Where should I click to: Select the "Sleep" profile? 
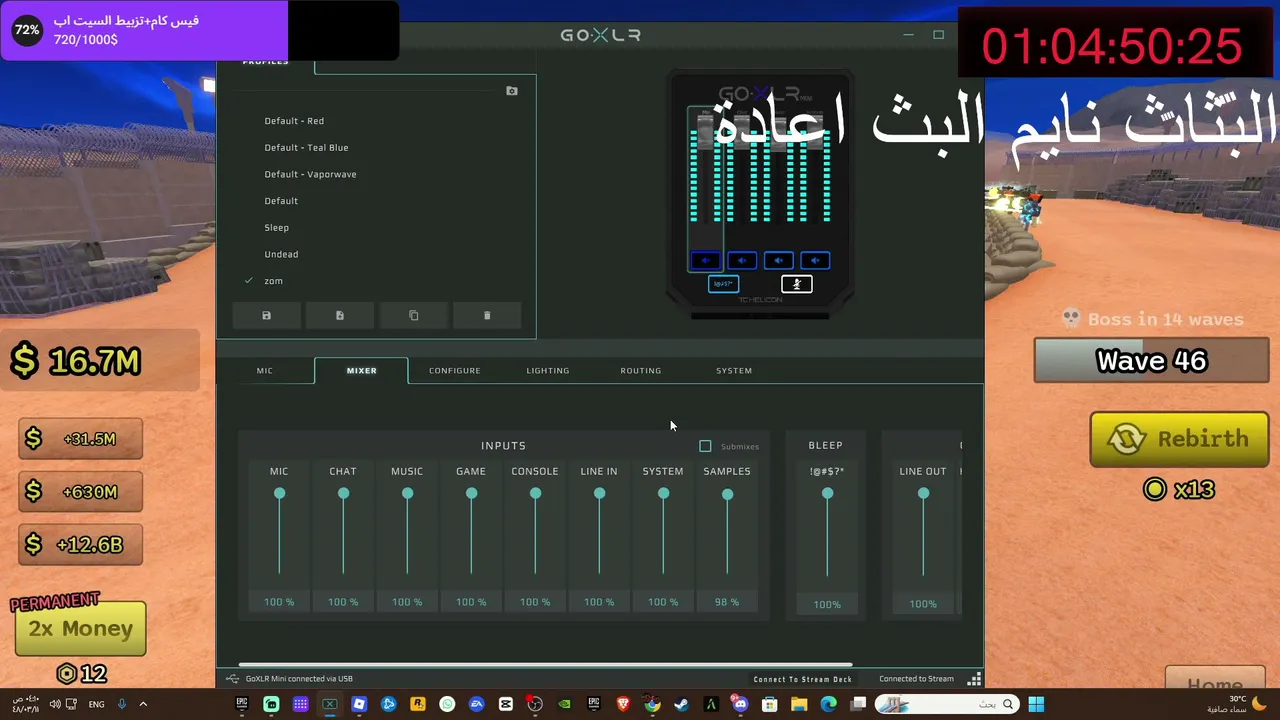coord(276,228)
